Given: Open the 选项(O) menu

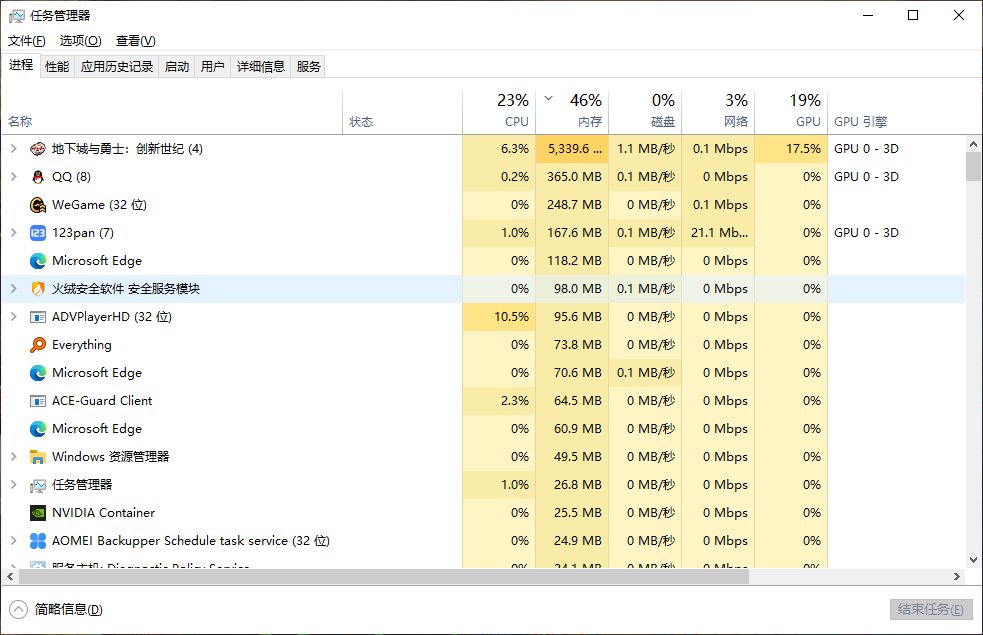Looking at the screenshot, I should pos(80,41).
